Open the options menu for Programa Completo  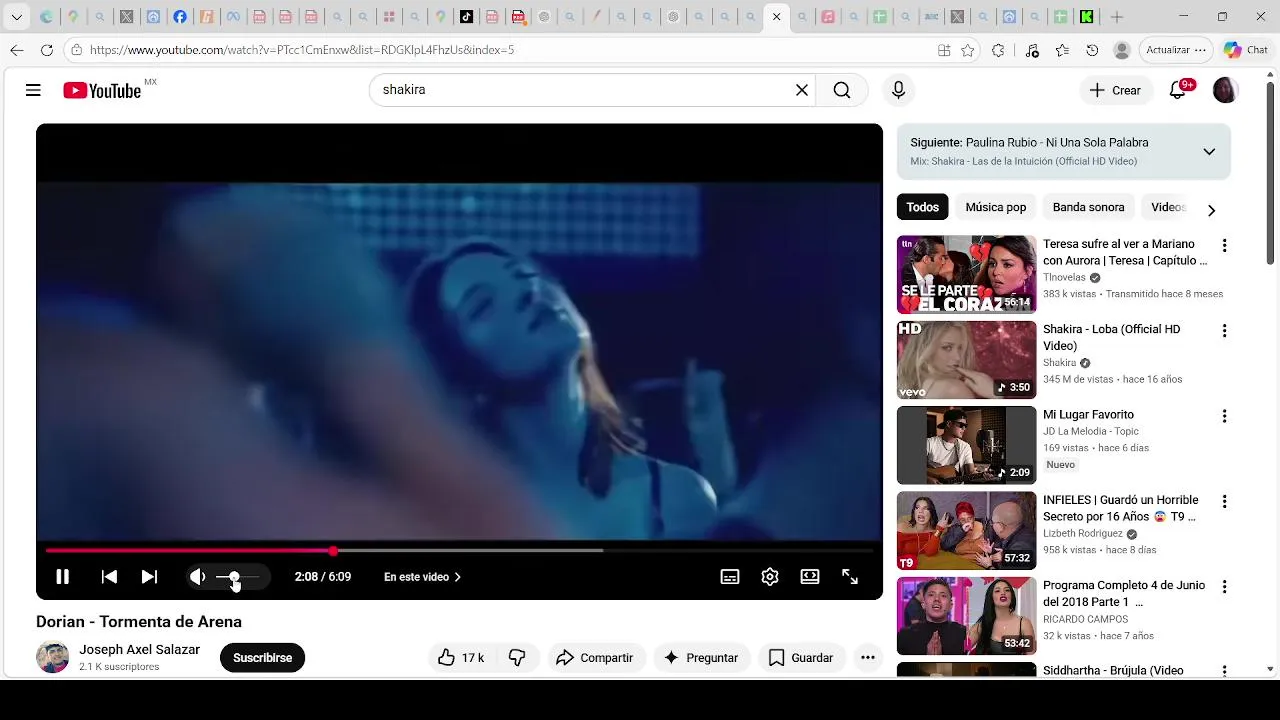tap(1224, 587)
